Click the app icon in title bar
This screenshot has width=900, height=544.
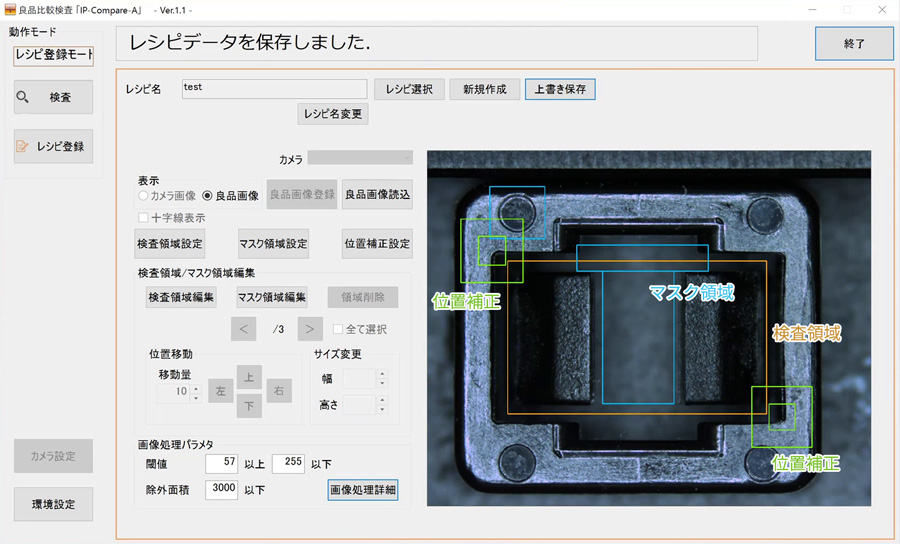click(9, 9)
